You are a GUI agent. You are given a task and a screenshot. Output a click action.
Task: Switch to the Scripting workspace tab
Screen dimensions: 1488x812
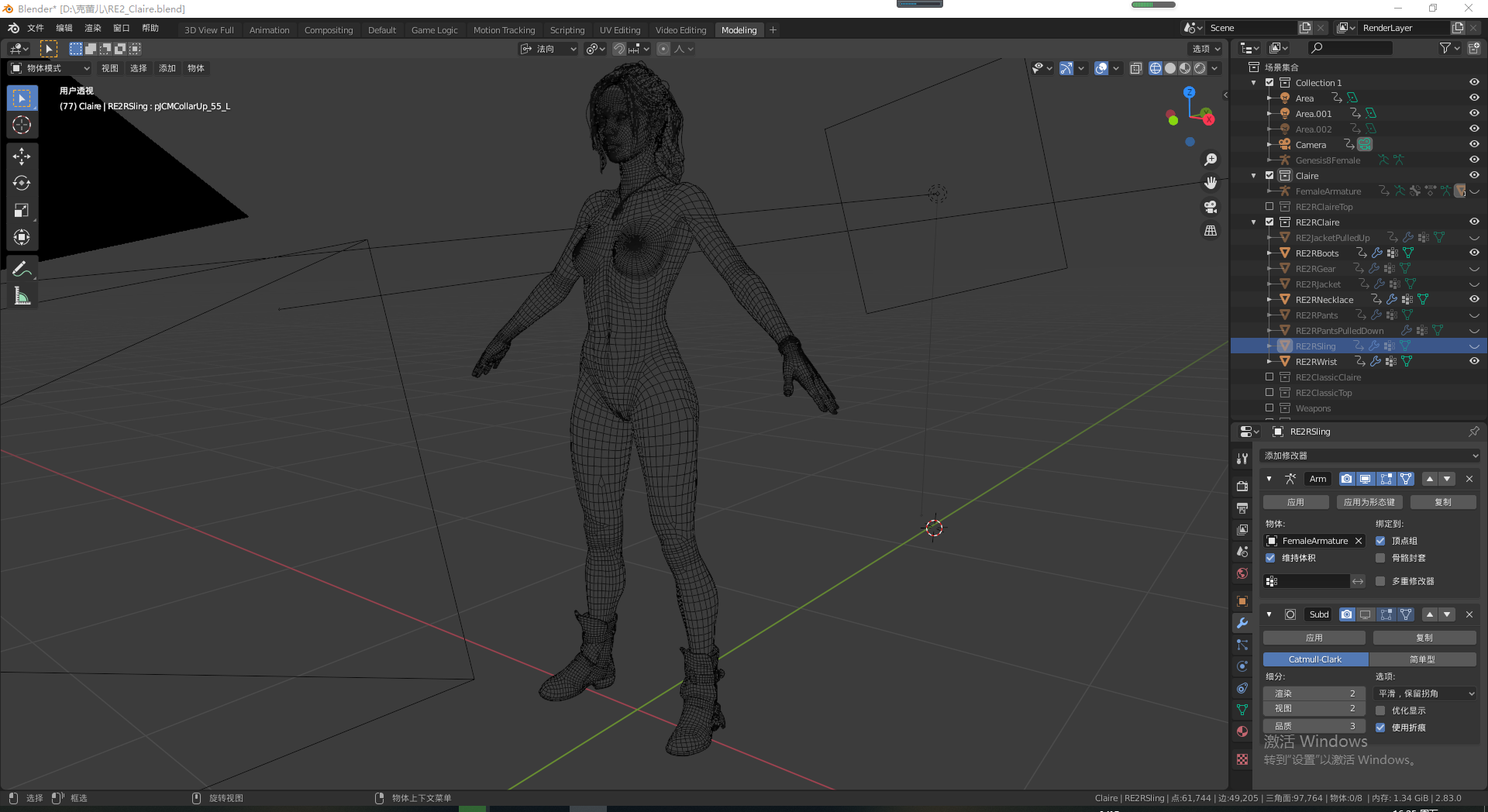(x=567, y=30)
